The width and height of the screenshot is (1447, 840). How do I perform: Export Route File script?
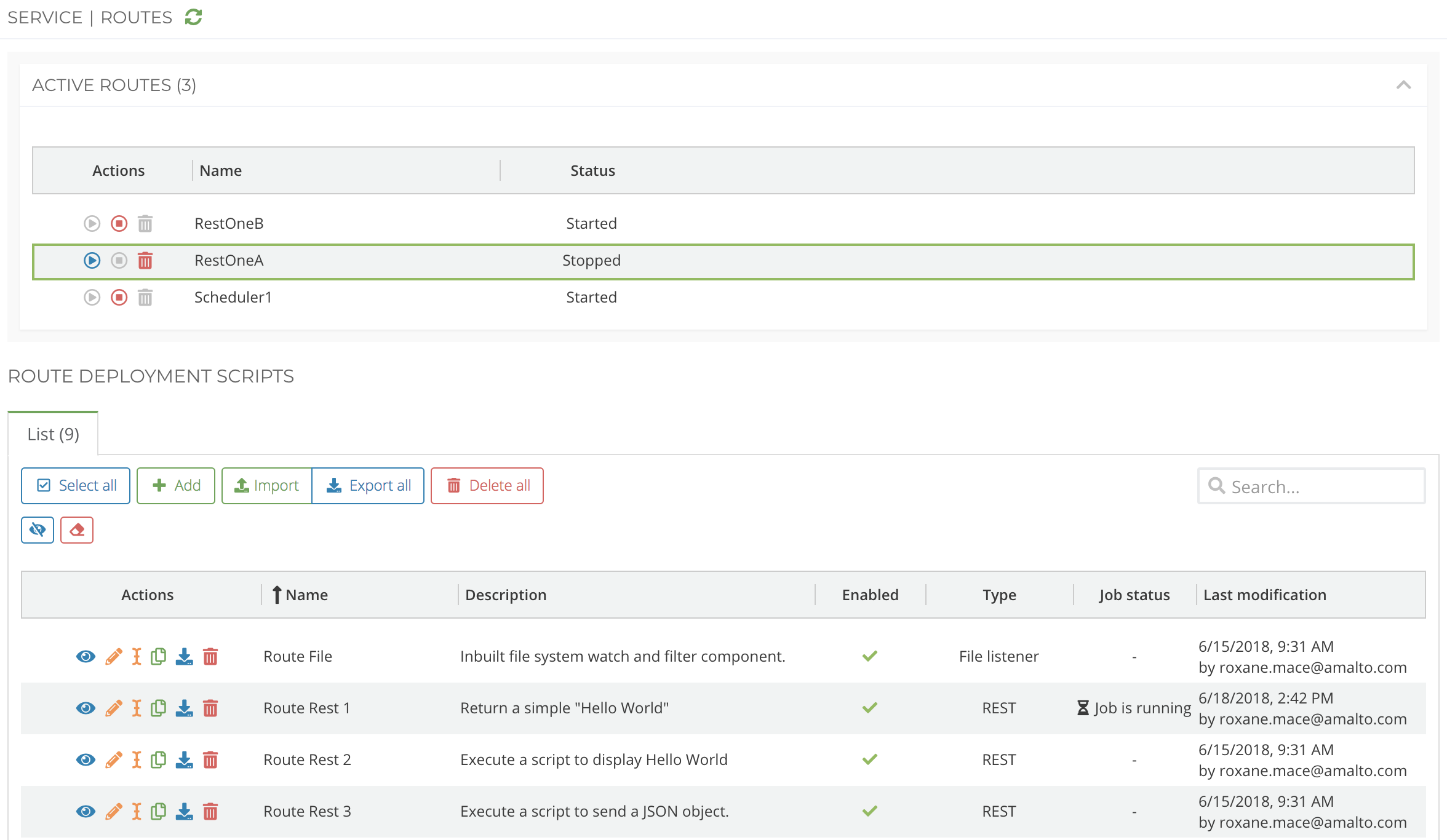(x=185, y=657)
